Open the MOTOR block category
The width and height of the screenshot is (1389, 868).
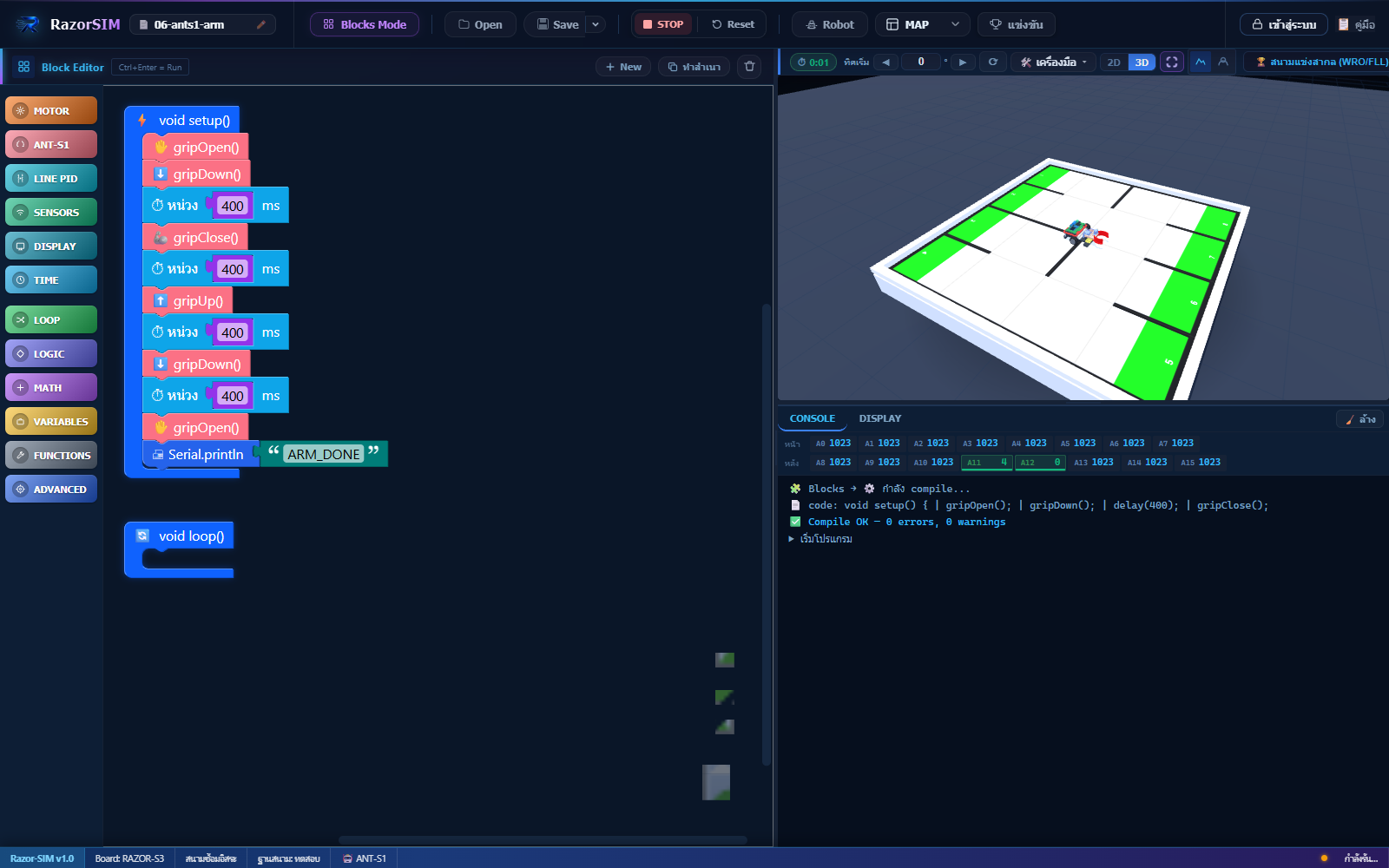pyautogui.click(x=51, y=111)
